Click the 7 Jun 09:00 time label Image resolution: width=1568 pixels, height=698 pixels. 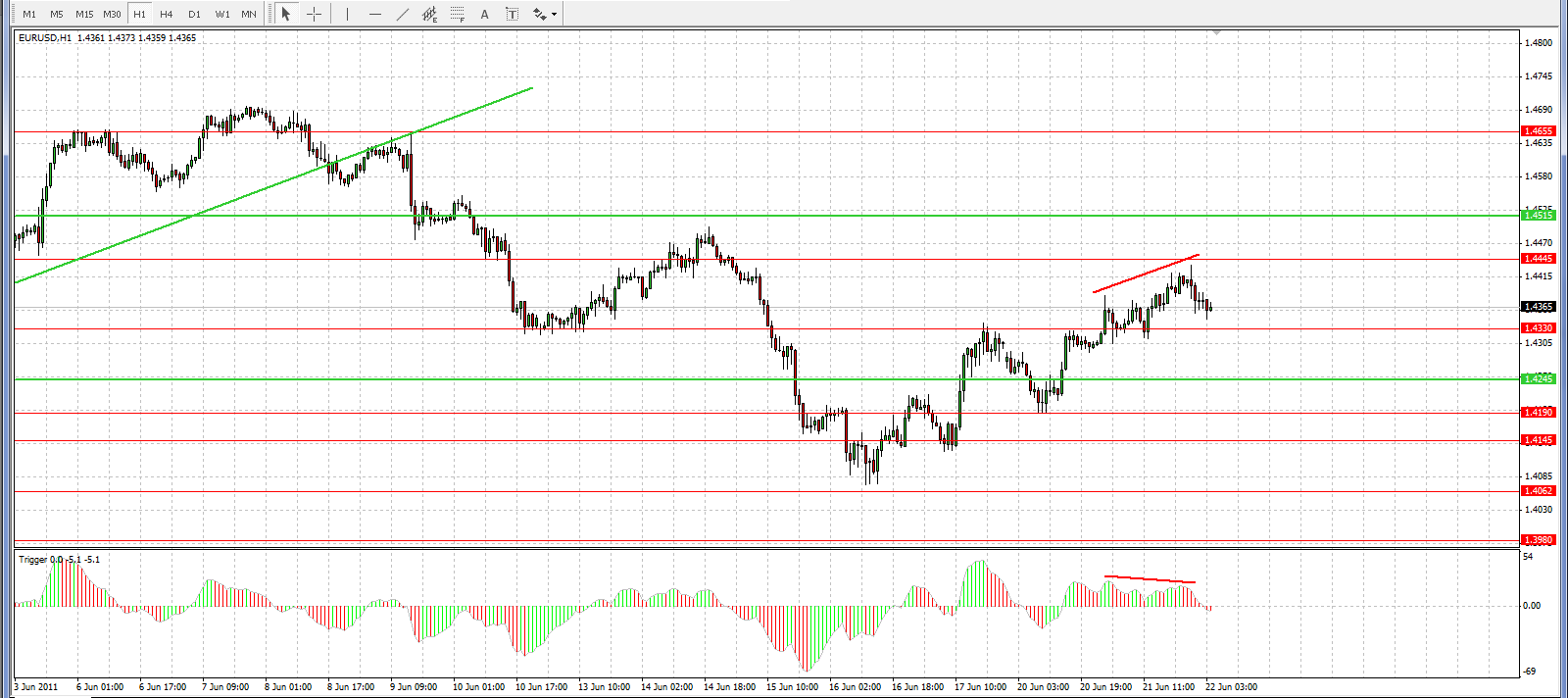[225, 687]
